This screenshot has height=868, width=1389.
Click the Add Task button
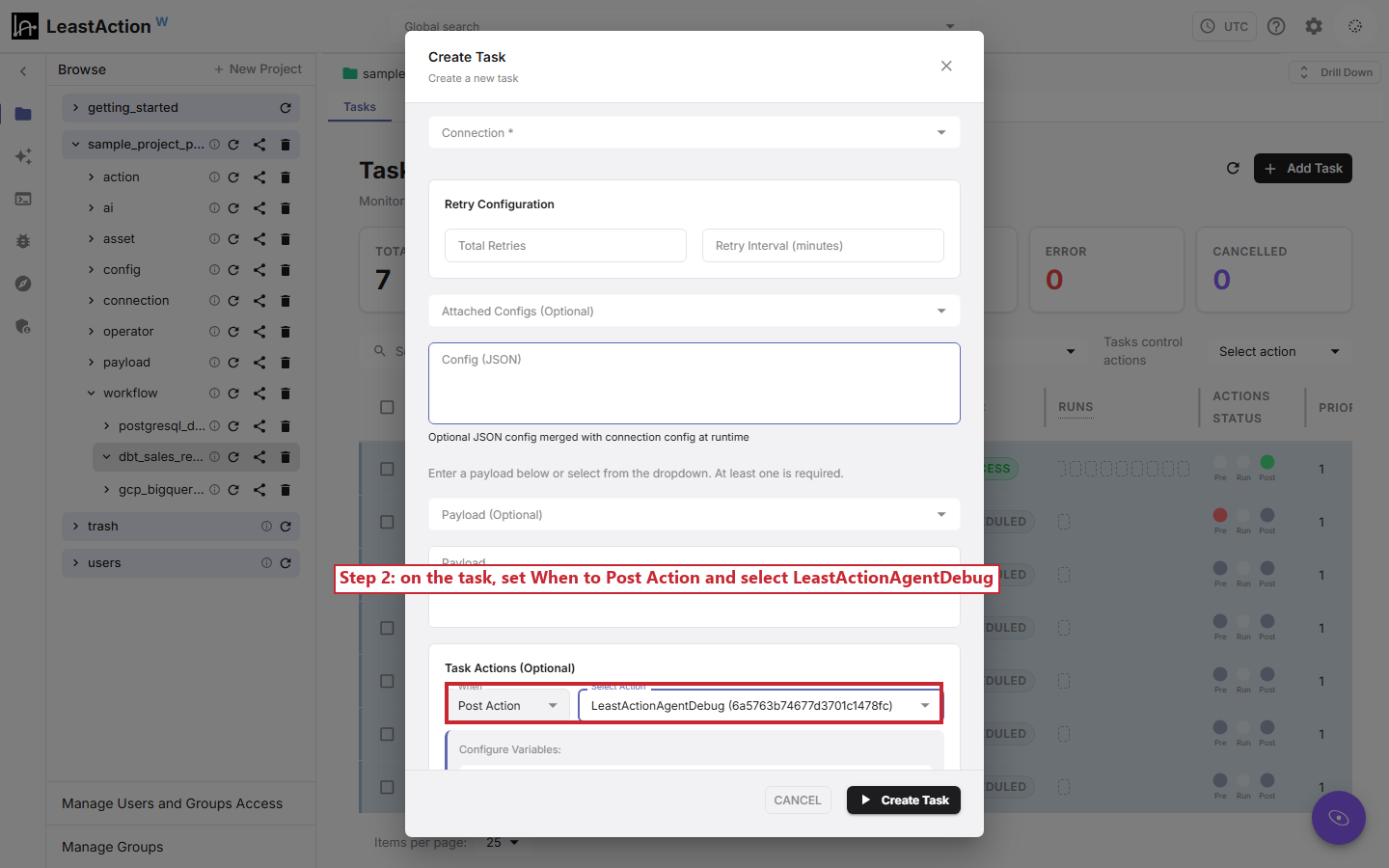pyautogui.click(x=1303, y=169)
